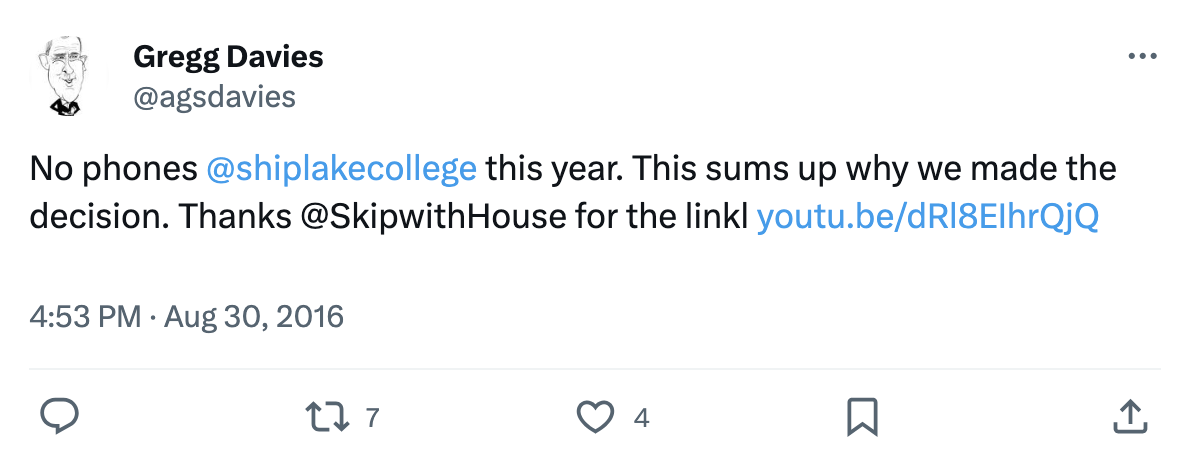
Task: Click the words "No phones" in the tweet
Action: (x=114, y=168)
